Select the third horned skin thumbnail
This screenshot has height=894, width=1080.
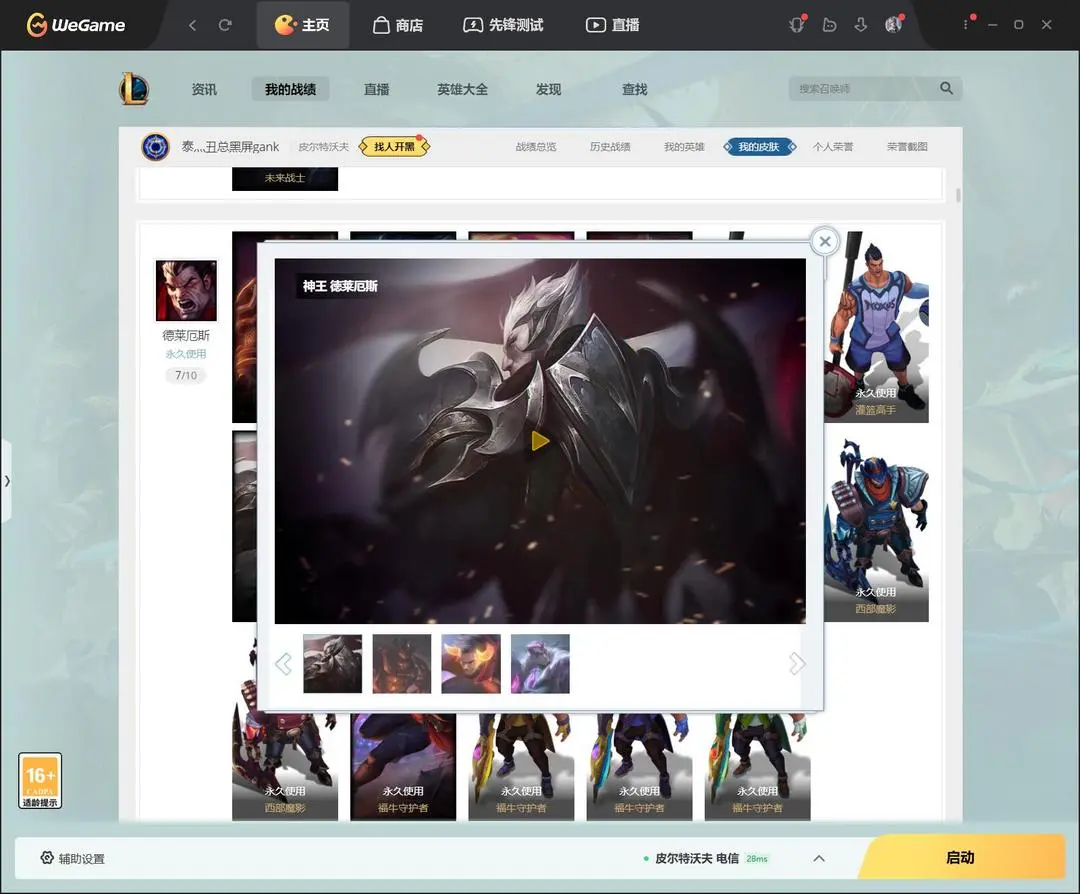471,663
